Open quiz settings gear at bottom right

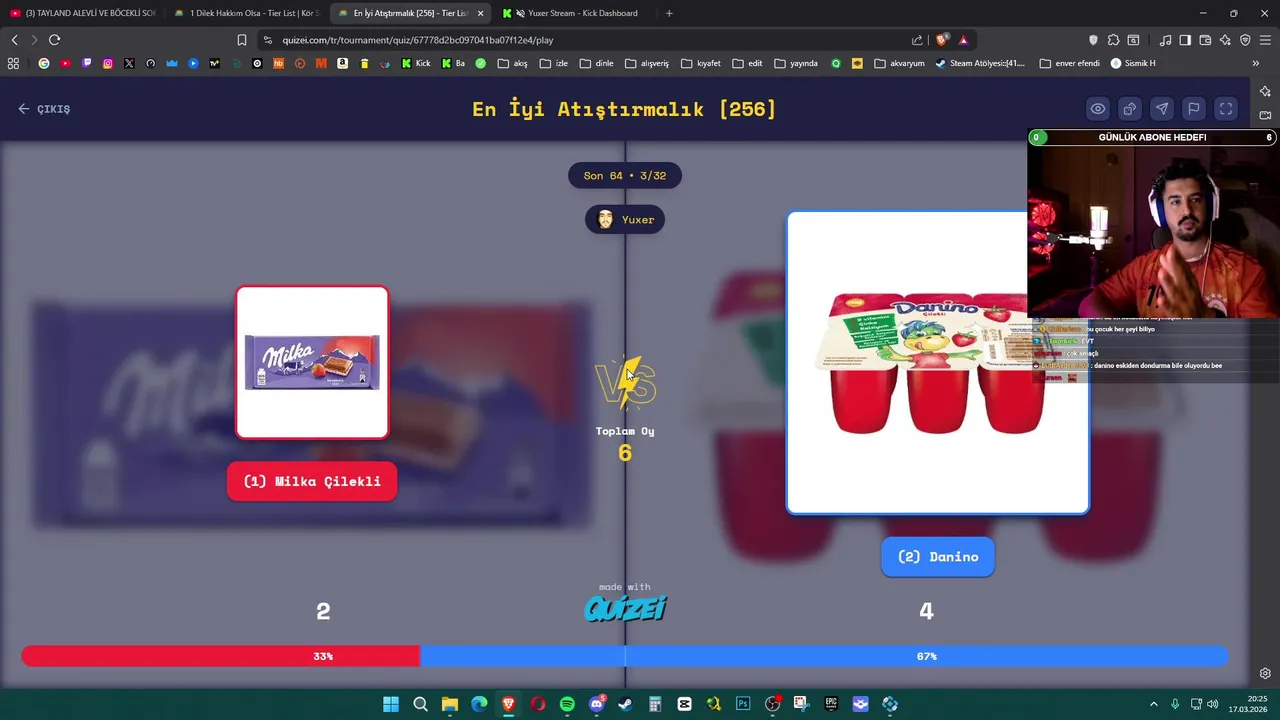[1265, 673]
